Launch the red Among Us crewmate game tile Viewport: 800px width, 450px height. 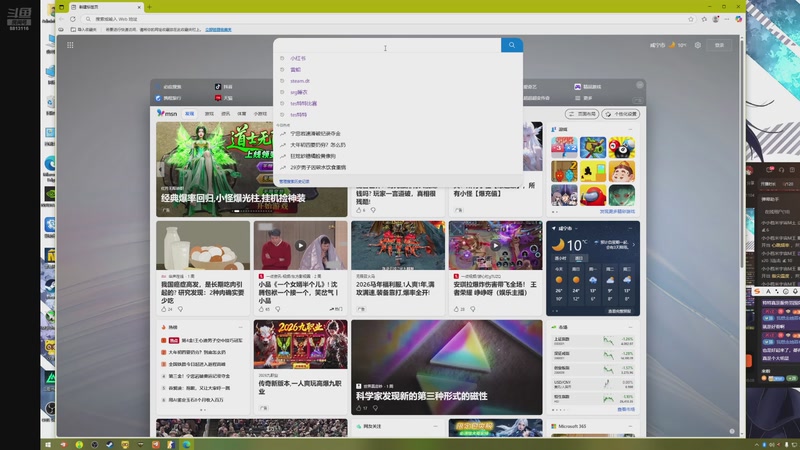[x=592, y=195]
